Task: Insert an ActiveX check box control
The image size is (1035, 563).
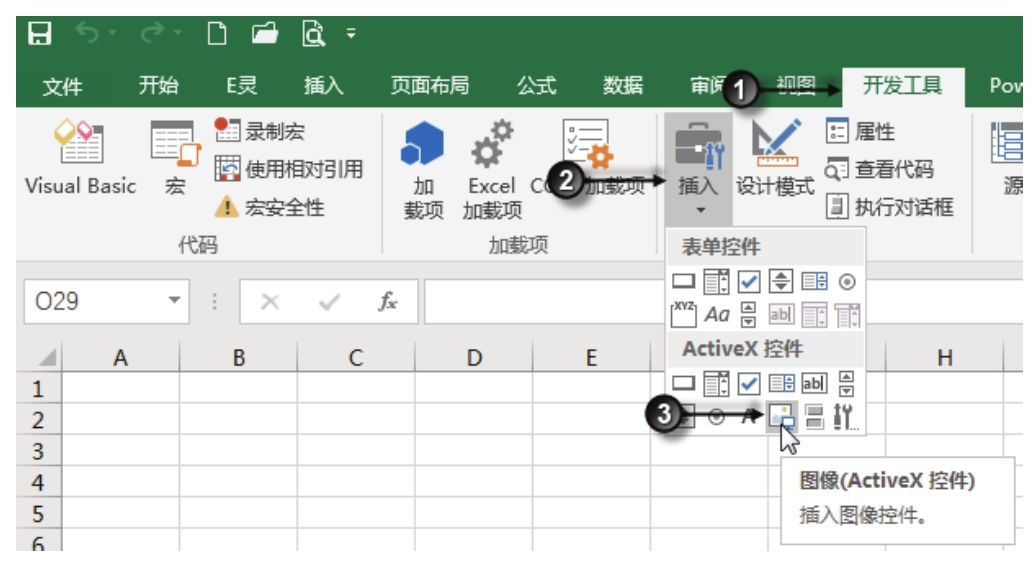Action: (x=749, y=382)
